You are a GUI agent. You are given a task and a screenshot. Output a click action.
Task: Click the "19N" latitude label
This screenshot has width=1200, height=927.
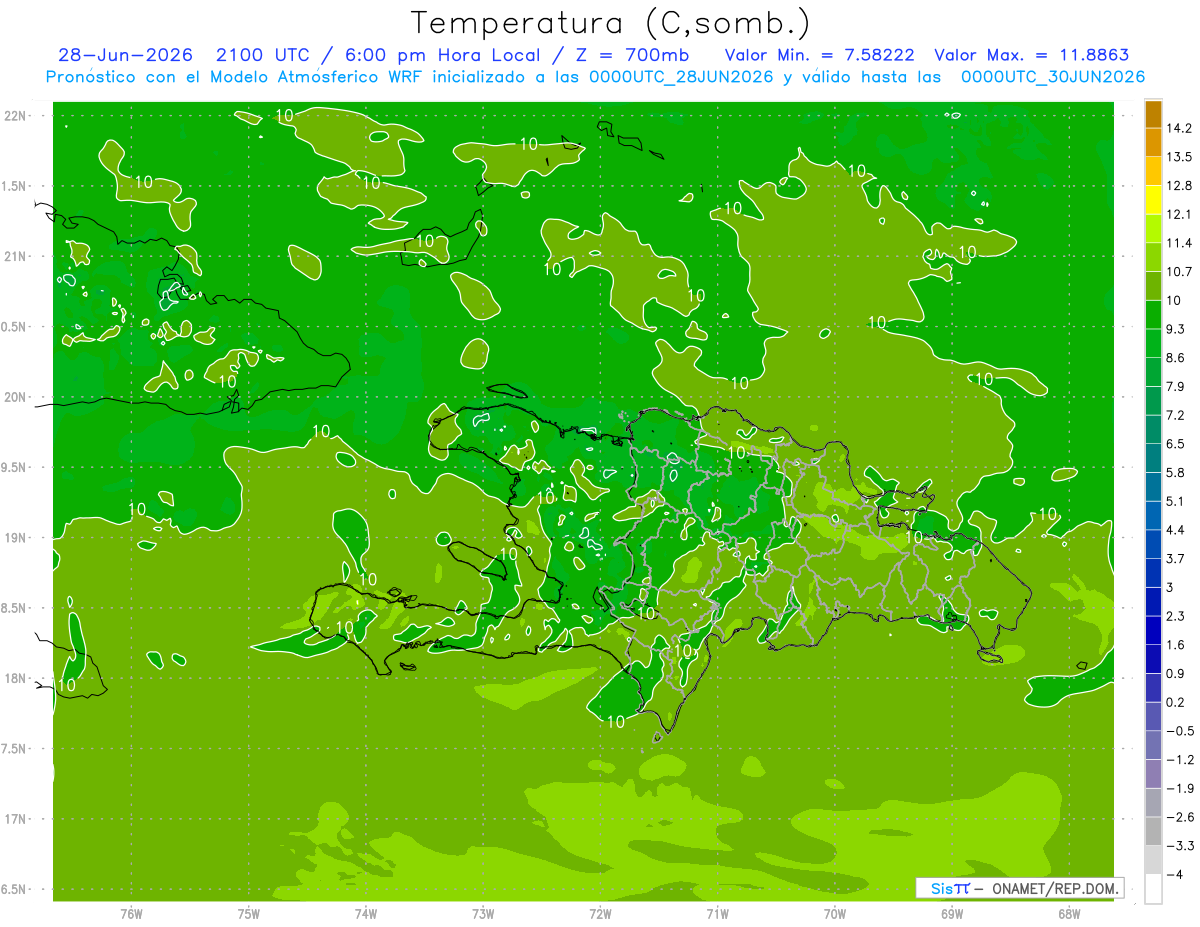tap(16, 538)
